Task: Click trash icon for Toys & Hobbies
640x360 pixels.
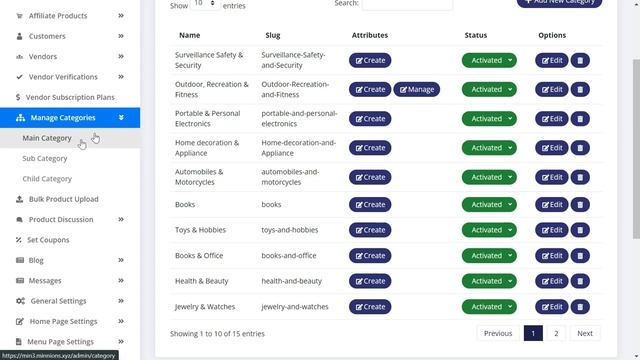Action: coord(580,230)
